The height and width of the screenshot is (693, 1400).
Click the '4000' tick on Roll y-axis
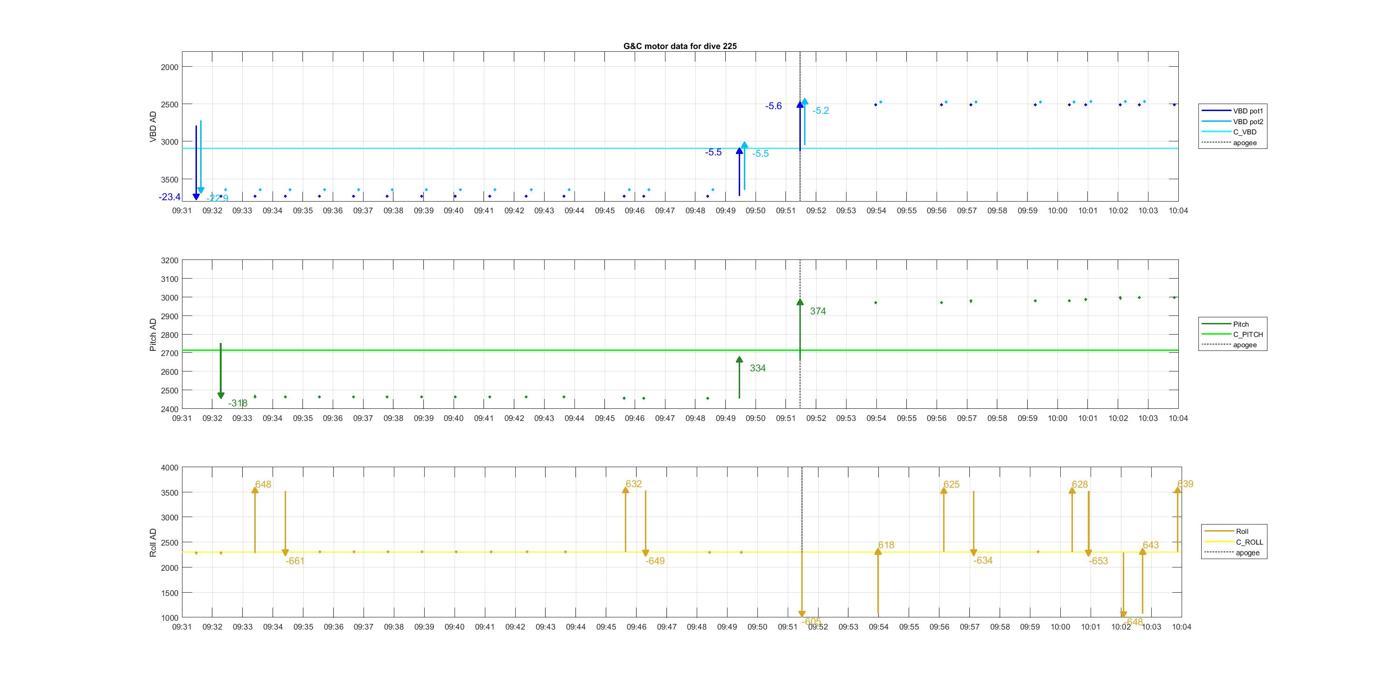point(169,468)
